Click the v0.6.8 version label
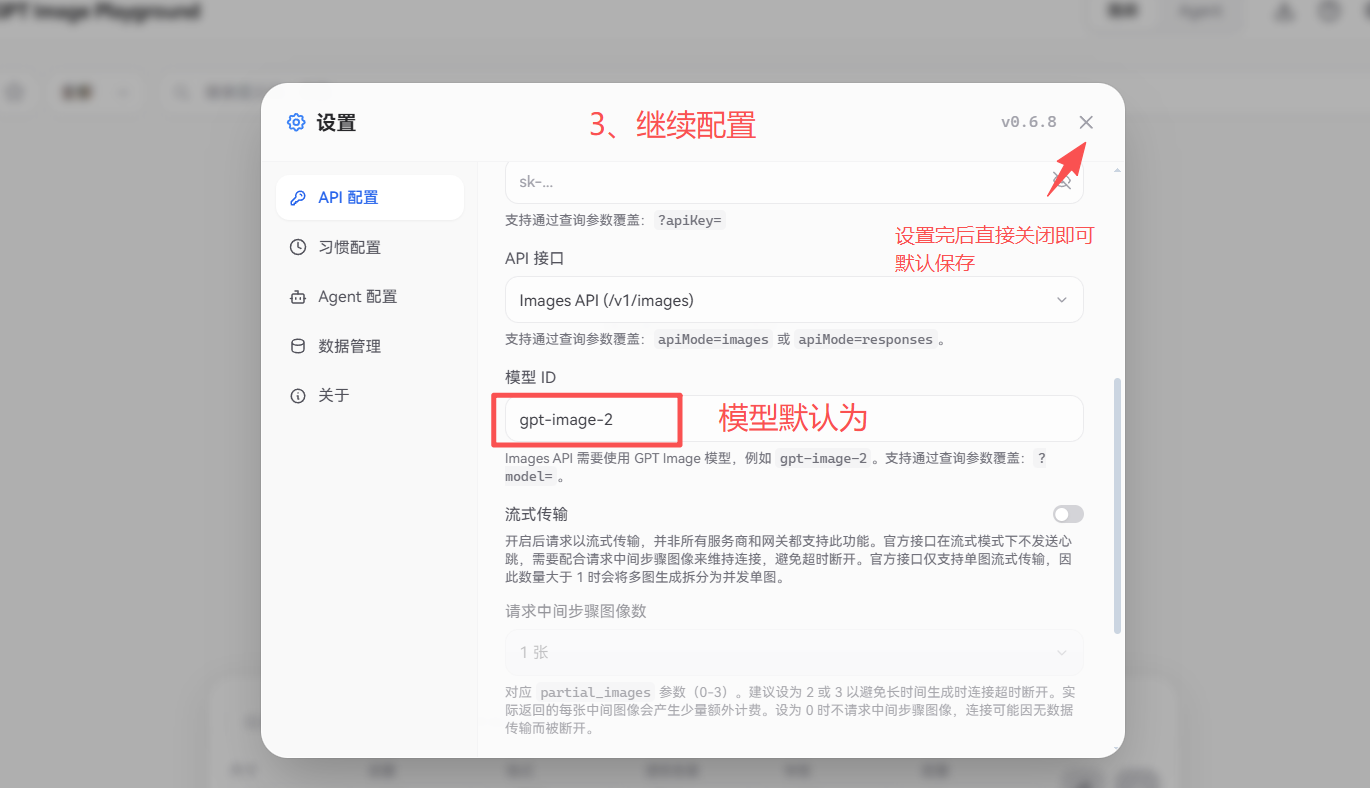This screenshot has height=788, width=1370. [1029, 122]
